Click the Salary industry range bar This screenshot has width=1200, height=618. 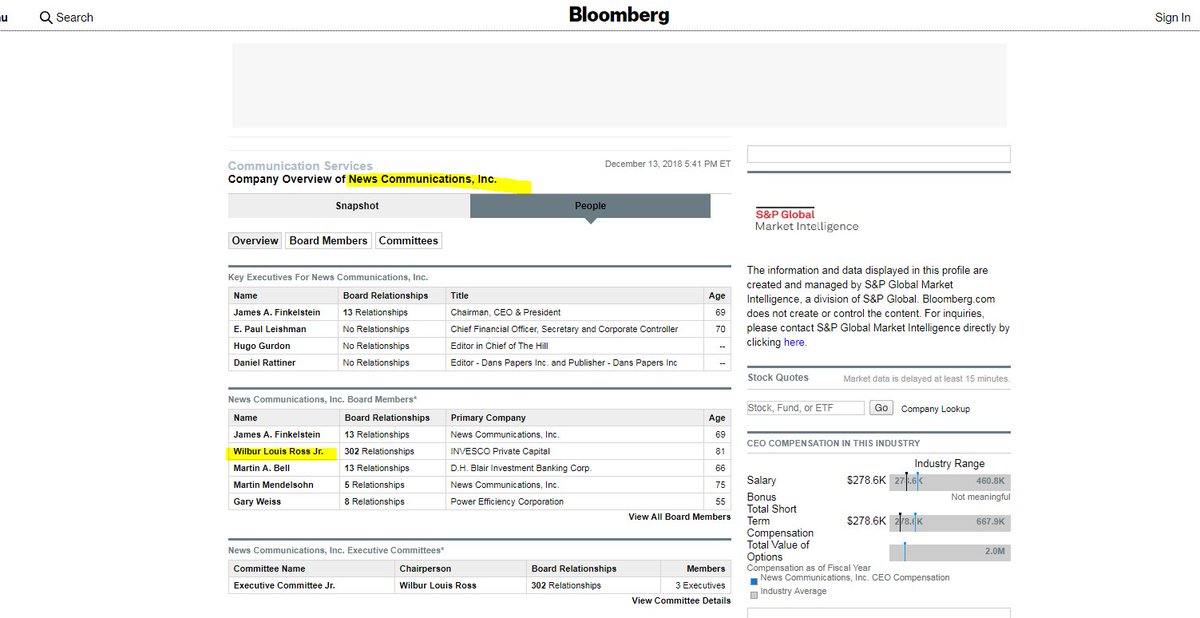[949, 481]
